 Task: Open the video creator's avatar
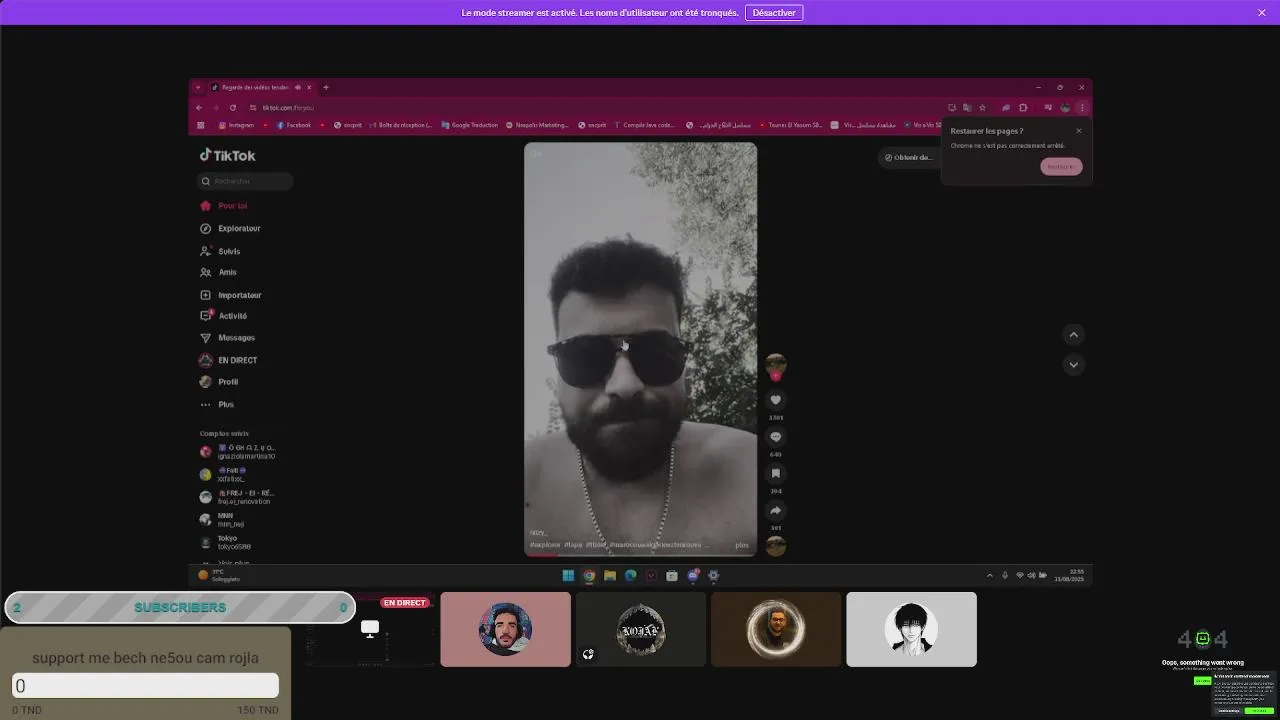775,364
